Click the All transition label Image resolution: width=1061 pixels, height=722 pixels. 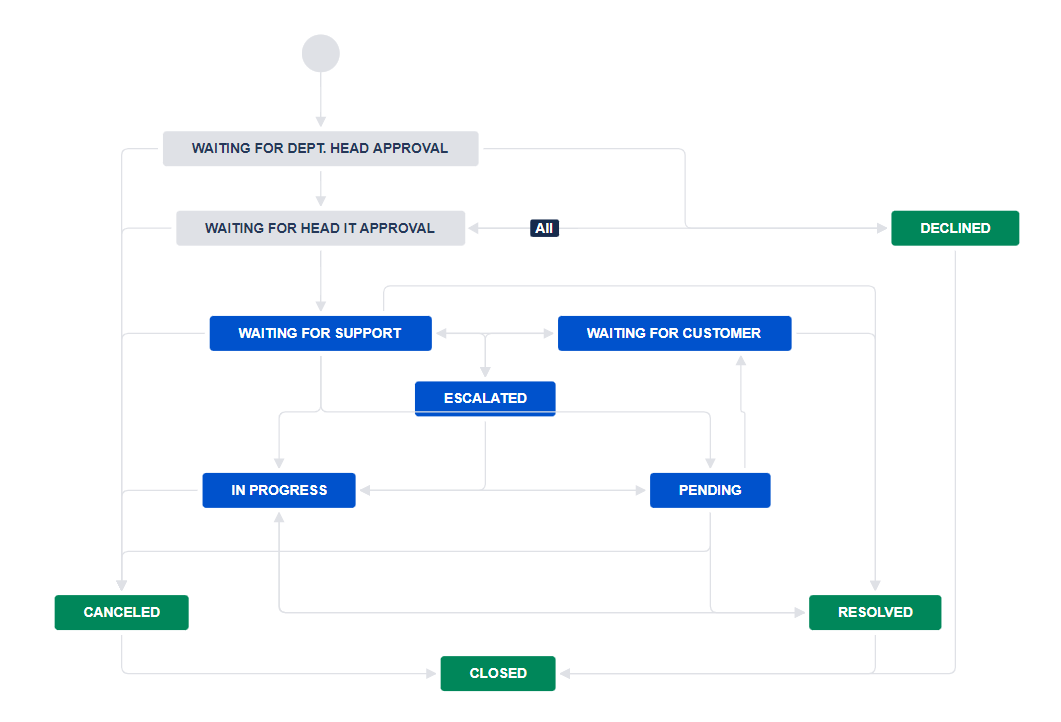pyautogui.click(x=544, y=228)
